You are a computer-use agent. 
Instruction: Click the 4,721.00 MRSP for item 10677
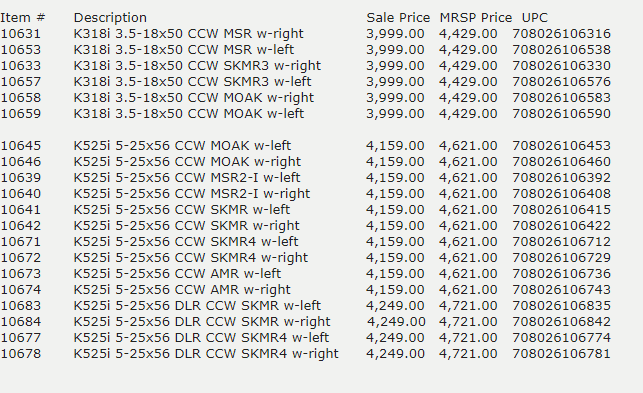click(468, 338)
